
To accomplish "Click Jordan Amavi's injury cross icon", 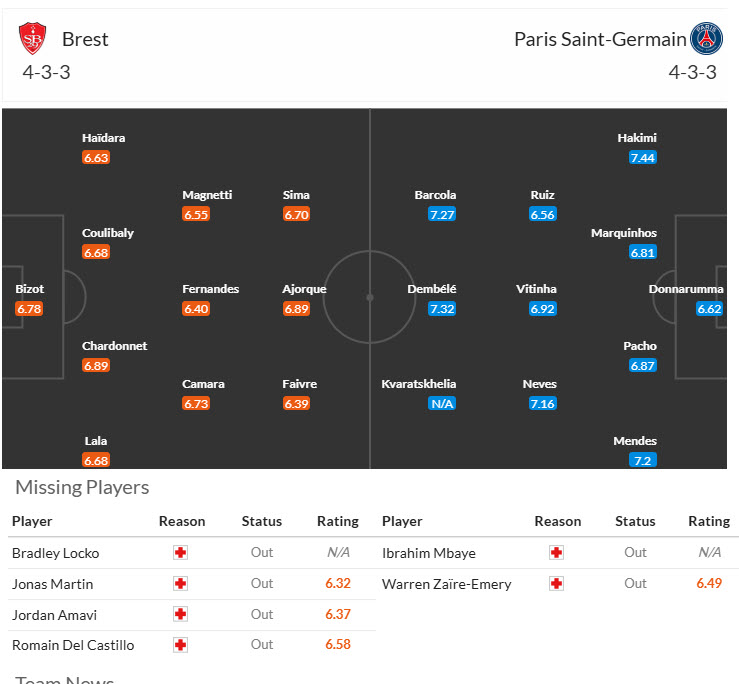I will click(x=181, y=614).
